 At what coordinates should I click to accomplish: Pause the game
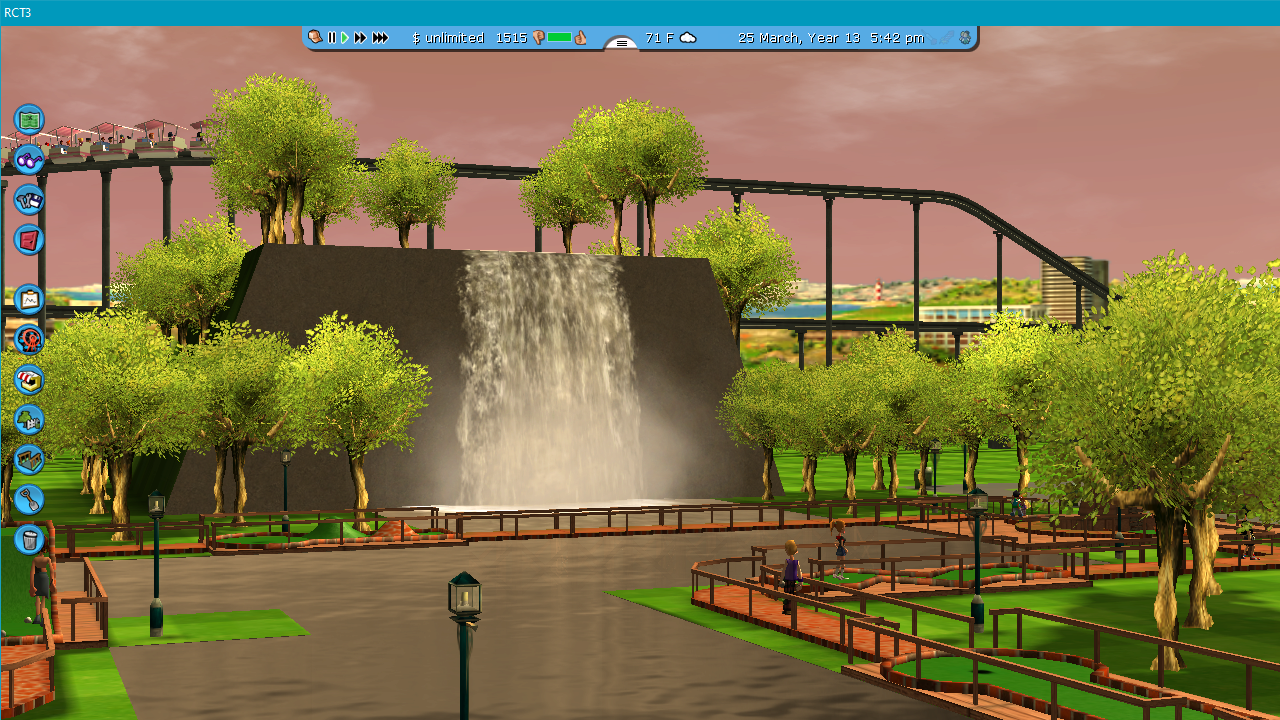[332, 38]
